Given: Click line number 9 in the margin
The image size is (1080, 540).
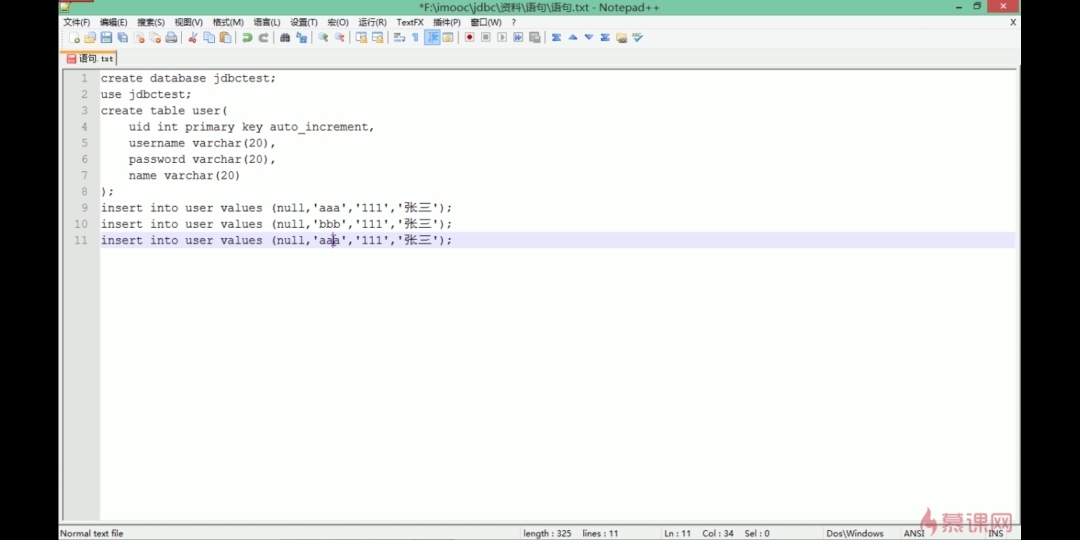Looking at the screenshot, I should point(84,207).
